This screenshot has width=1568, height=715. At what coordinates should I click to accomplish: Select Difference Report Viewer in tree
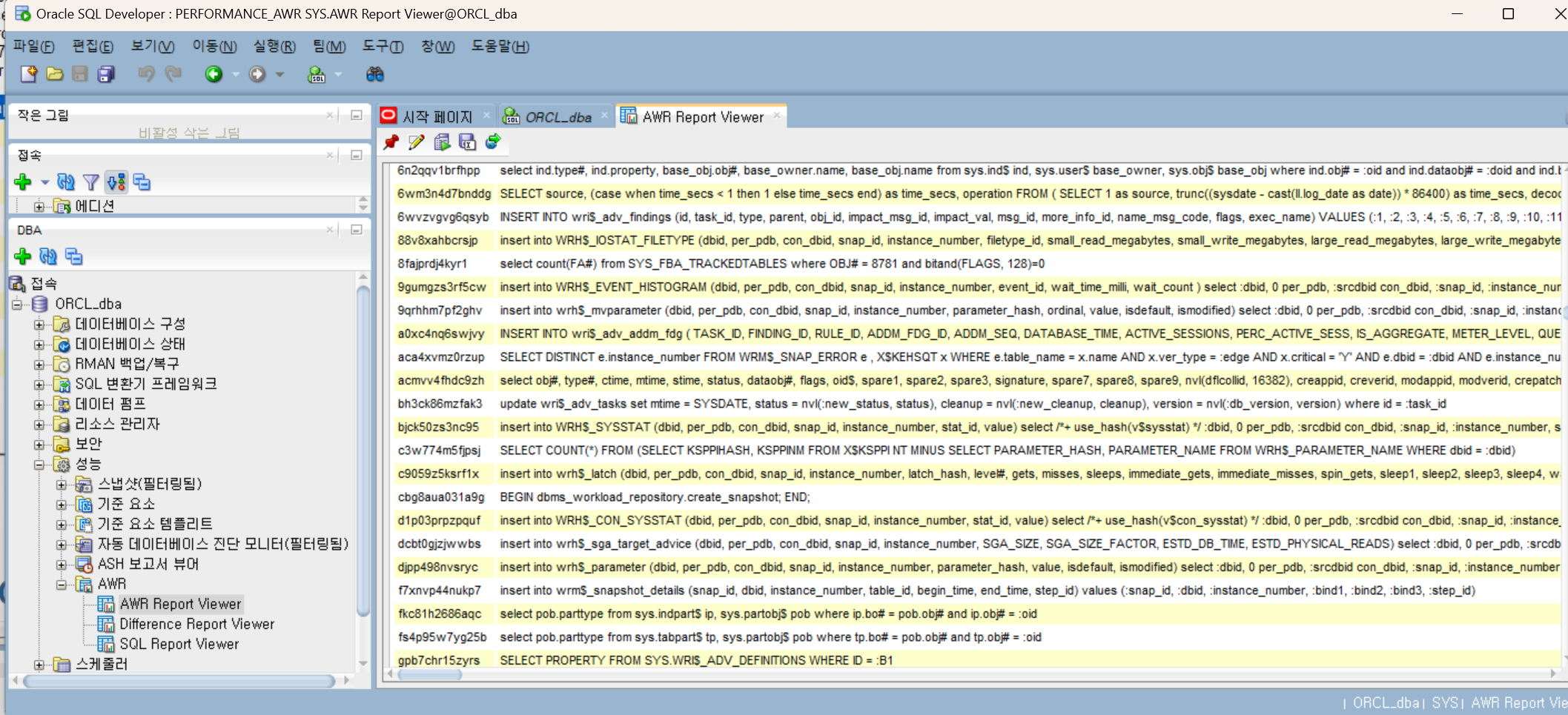pos(197,625)
